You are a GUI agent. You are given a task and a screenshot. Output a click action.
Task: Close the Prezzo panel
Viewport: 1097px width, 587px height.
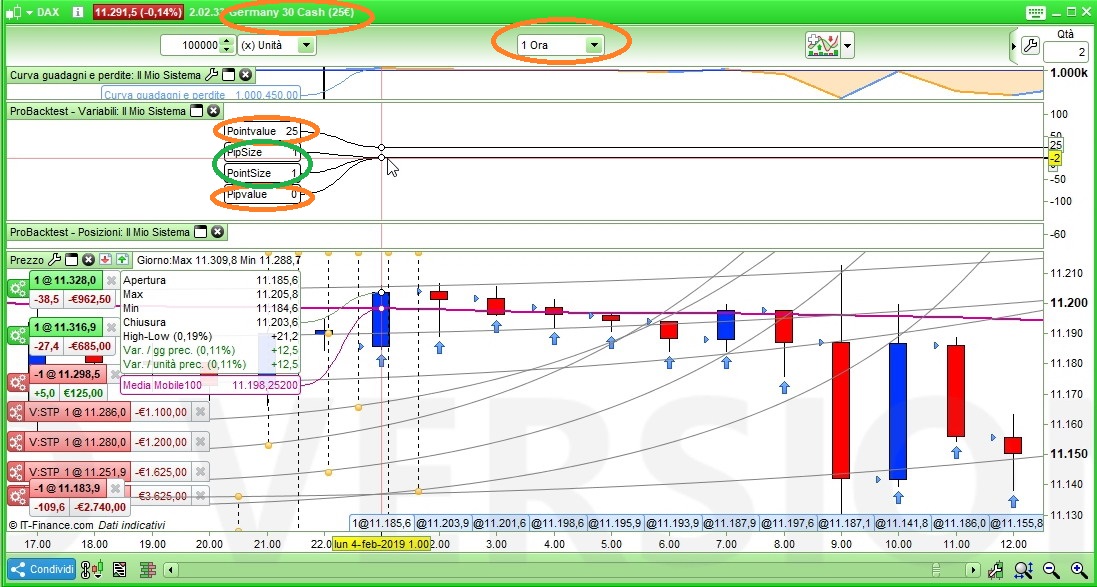(88, 260)
